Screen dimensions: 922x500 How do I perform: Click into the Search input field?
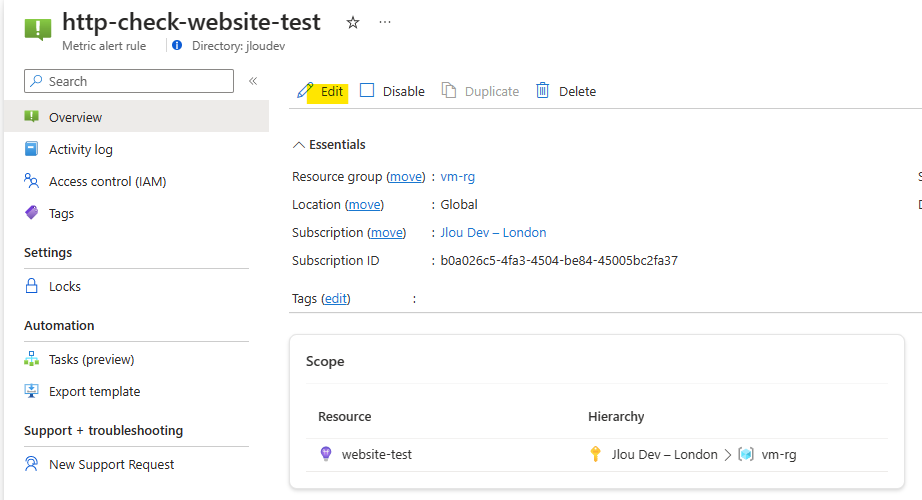coord(129,81)
